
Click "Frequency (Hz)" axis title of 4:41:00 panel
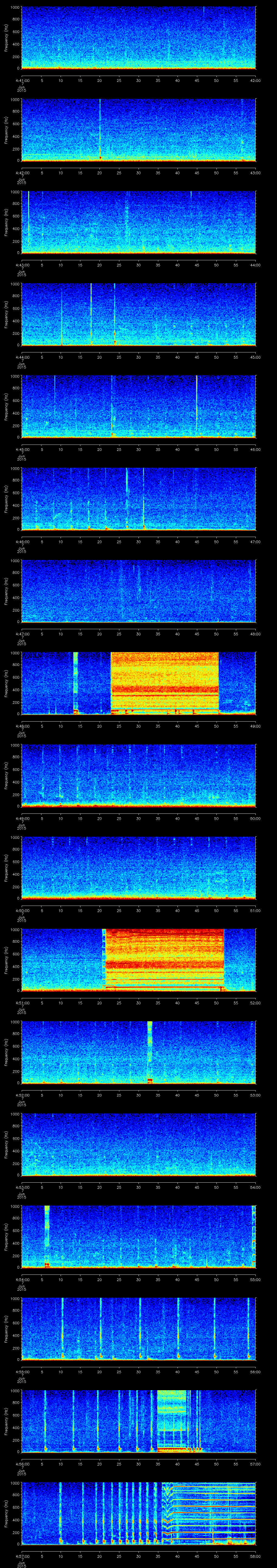point(6,38)
